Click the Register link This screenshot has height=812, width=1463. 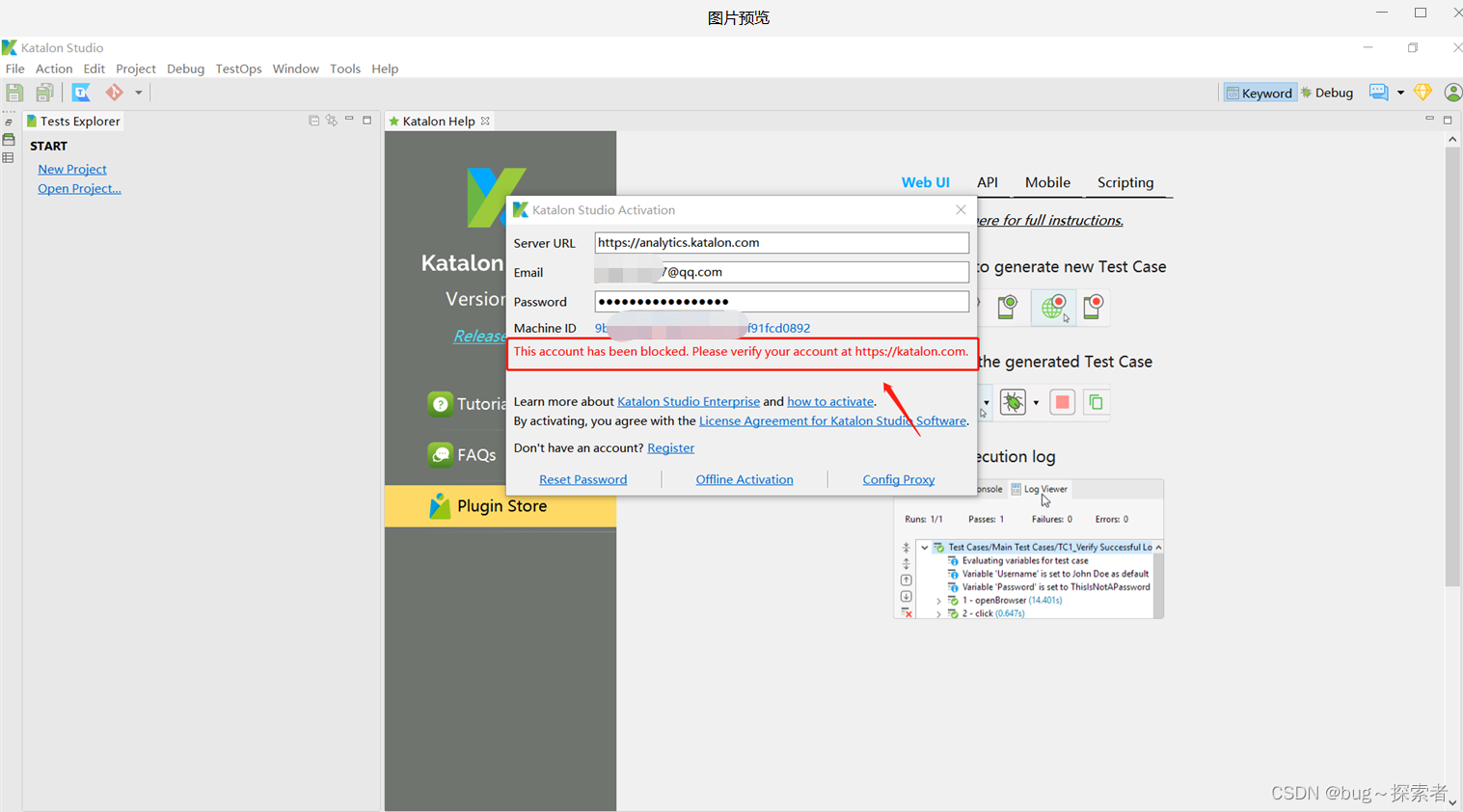[x=671, y=447]
